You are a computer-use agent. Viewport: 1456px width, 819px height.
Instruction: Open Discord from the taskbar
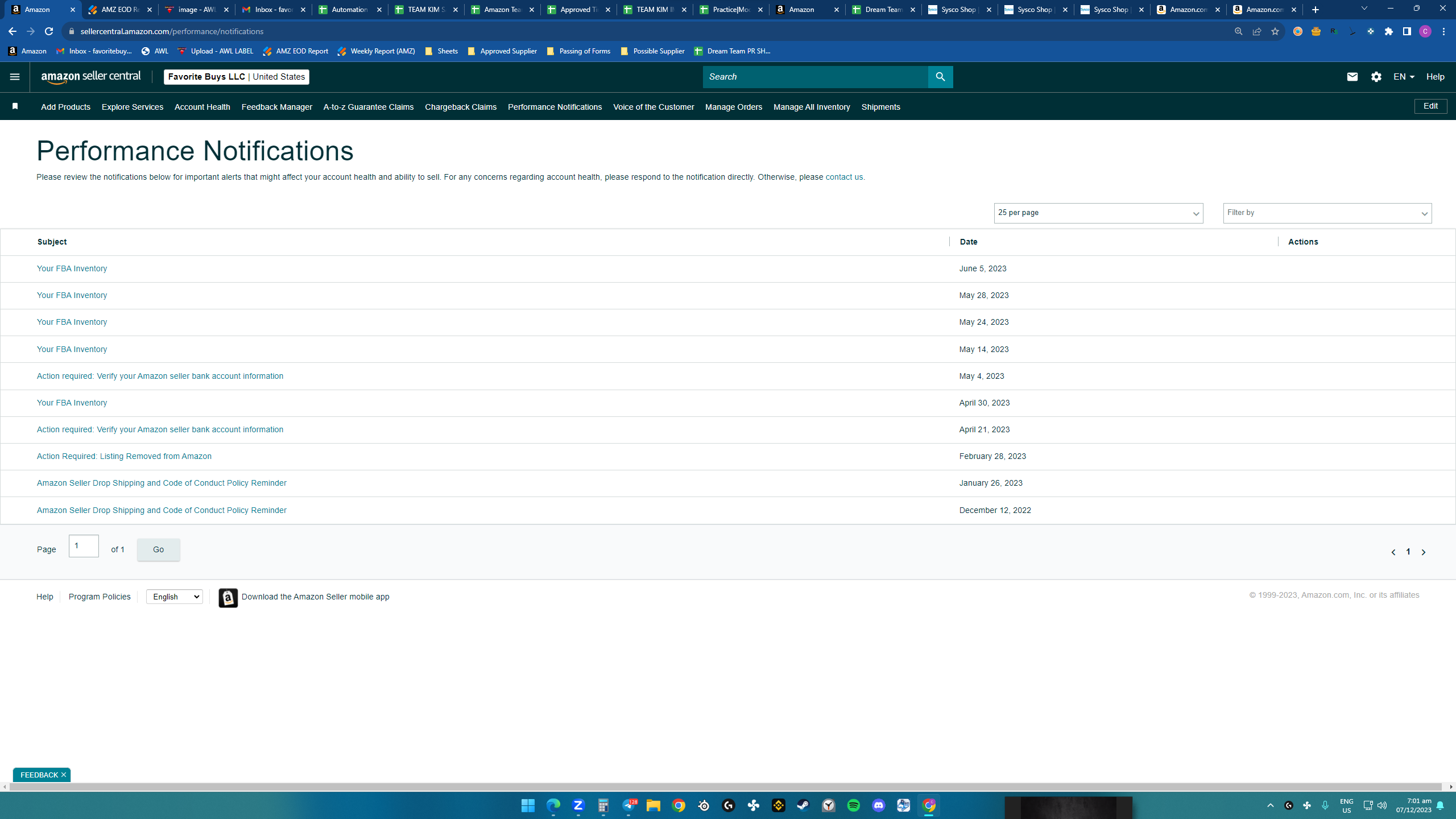tap(878, 805)
